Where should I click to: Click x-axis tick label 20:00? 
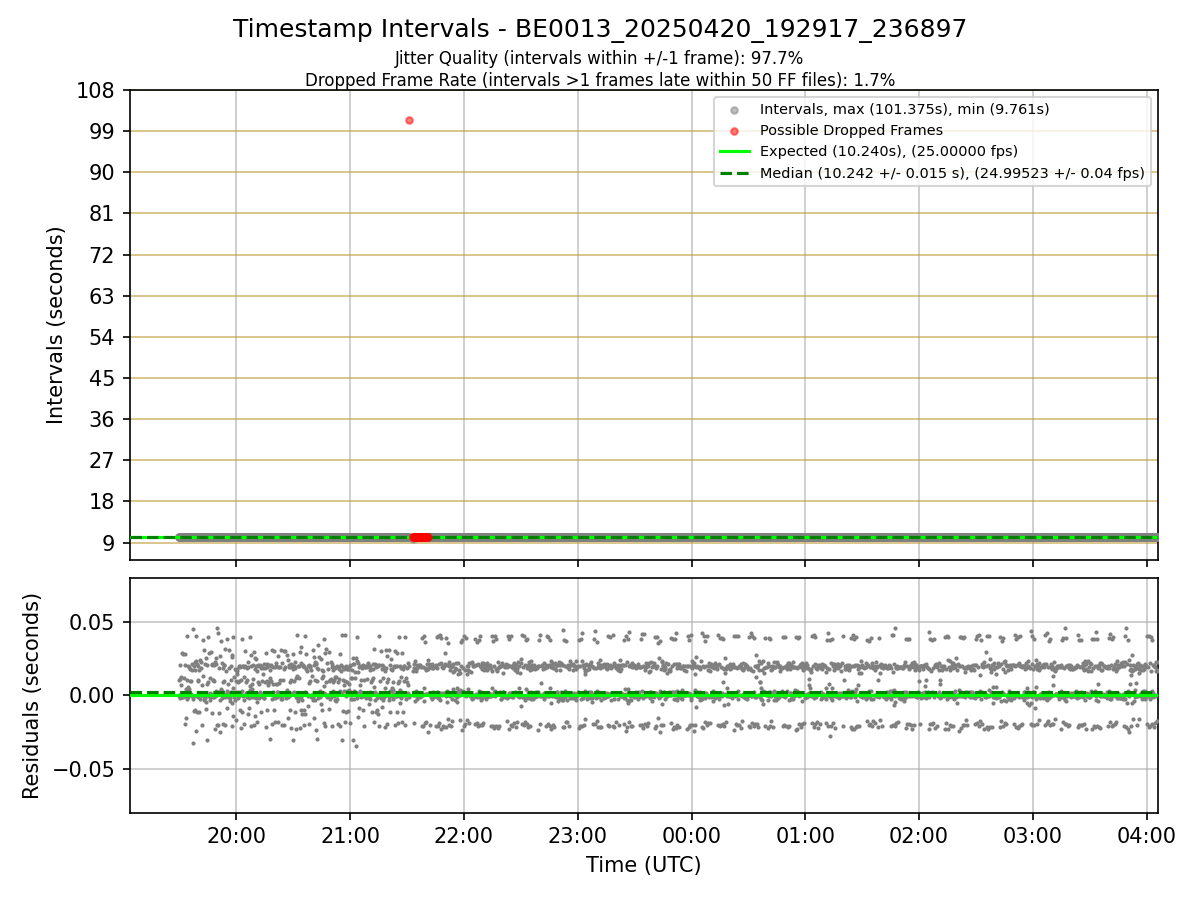pyautogui.click(x=236, y=835)
